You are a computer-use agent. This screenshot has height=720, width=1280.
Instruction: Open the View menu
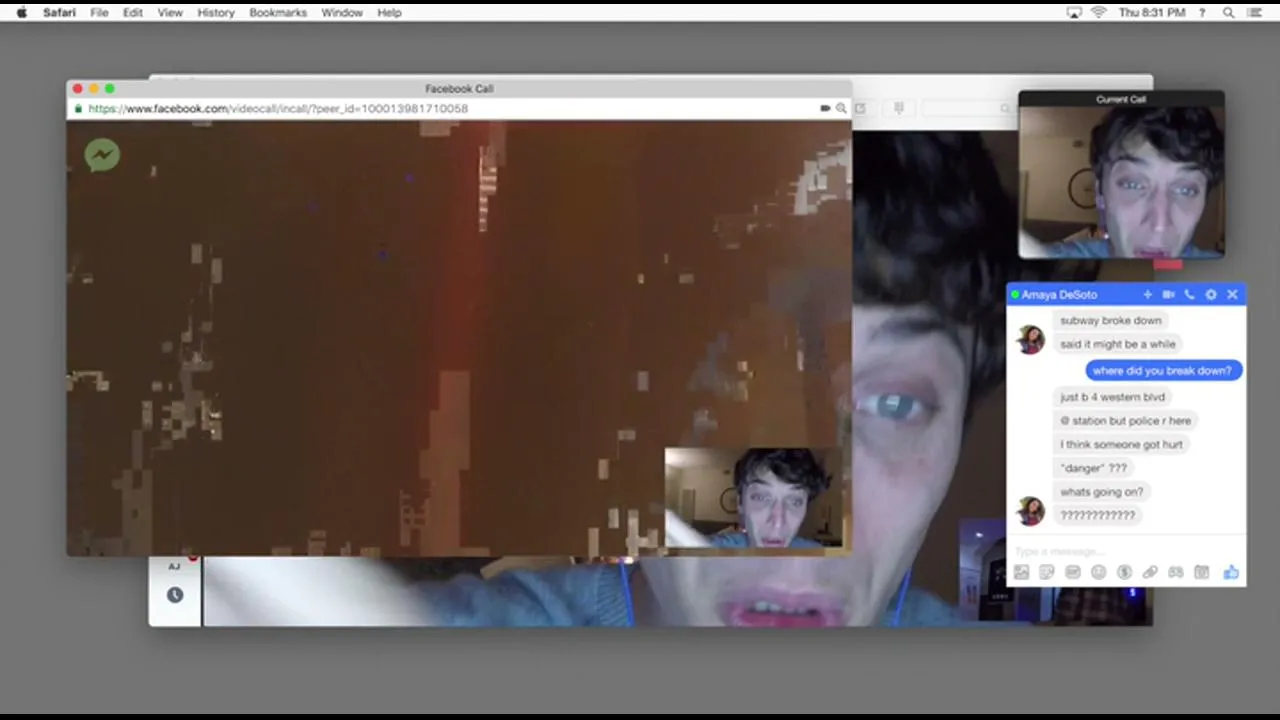pos(170,12)
